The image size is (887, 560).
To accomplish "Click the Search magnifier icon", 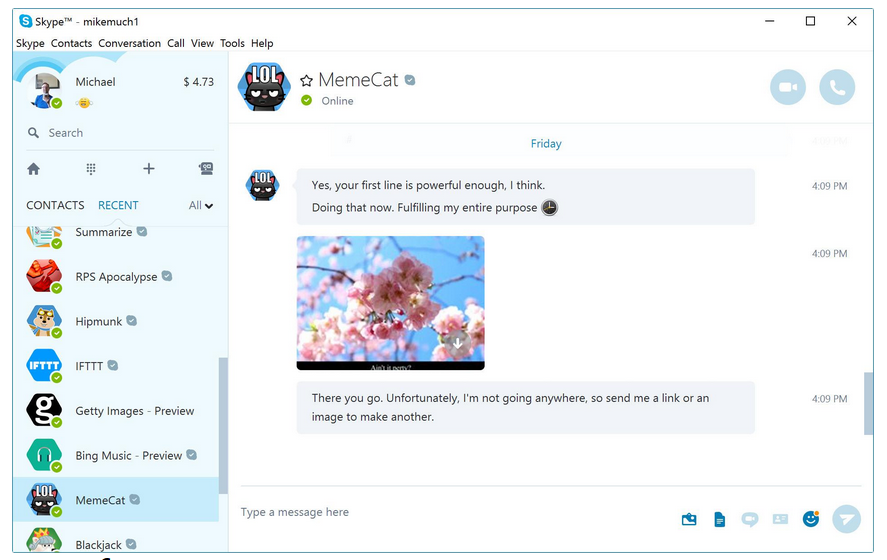I will point(33,133).
